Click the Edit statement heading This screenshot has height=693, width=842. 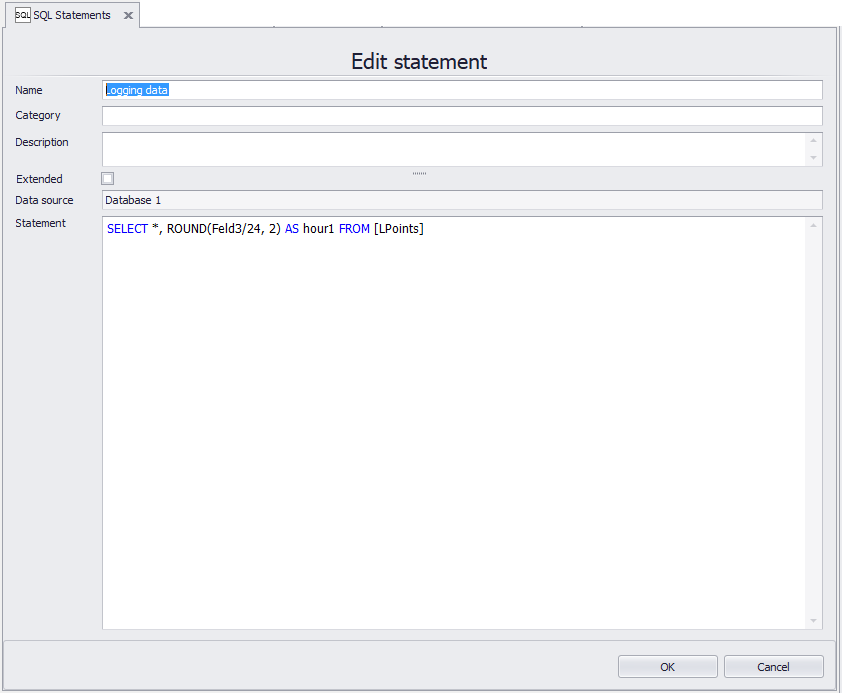coord(419,62)
